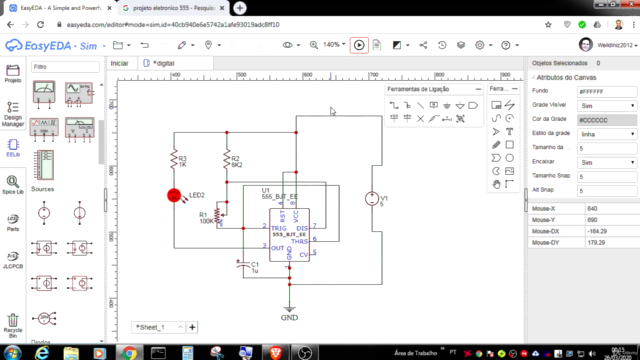Select the Voltage Probe tool
Screen dimensions: 640x360
(x=433, y=118)
